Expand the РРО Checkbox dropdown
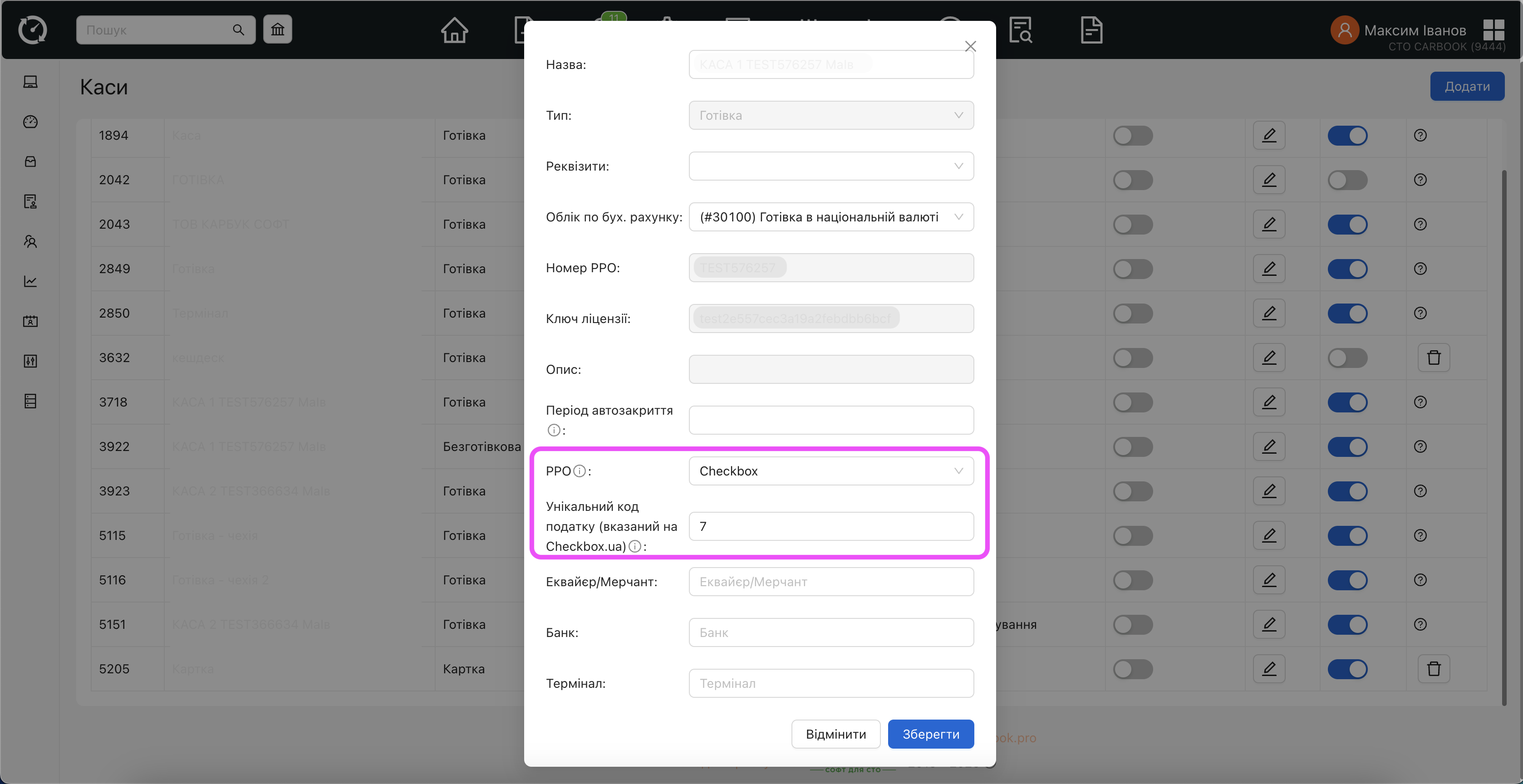1523x784 pixels. point(830,471)
